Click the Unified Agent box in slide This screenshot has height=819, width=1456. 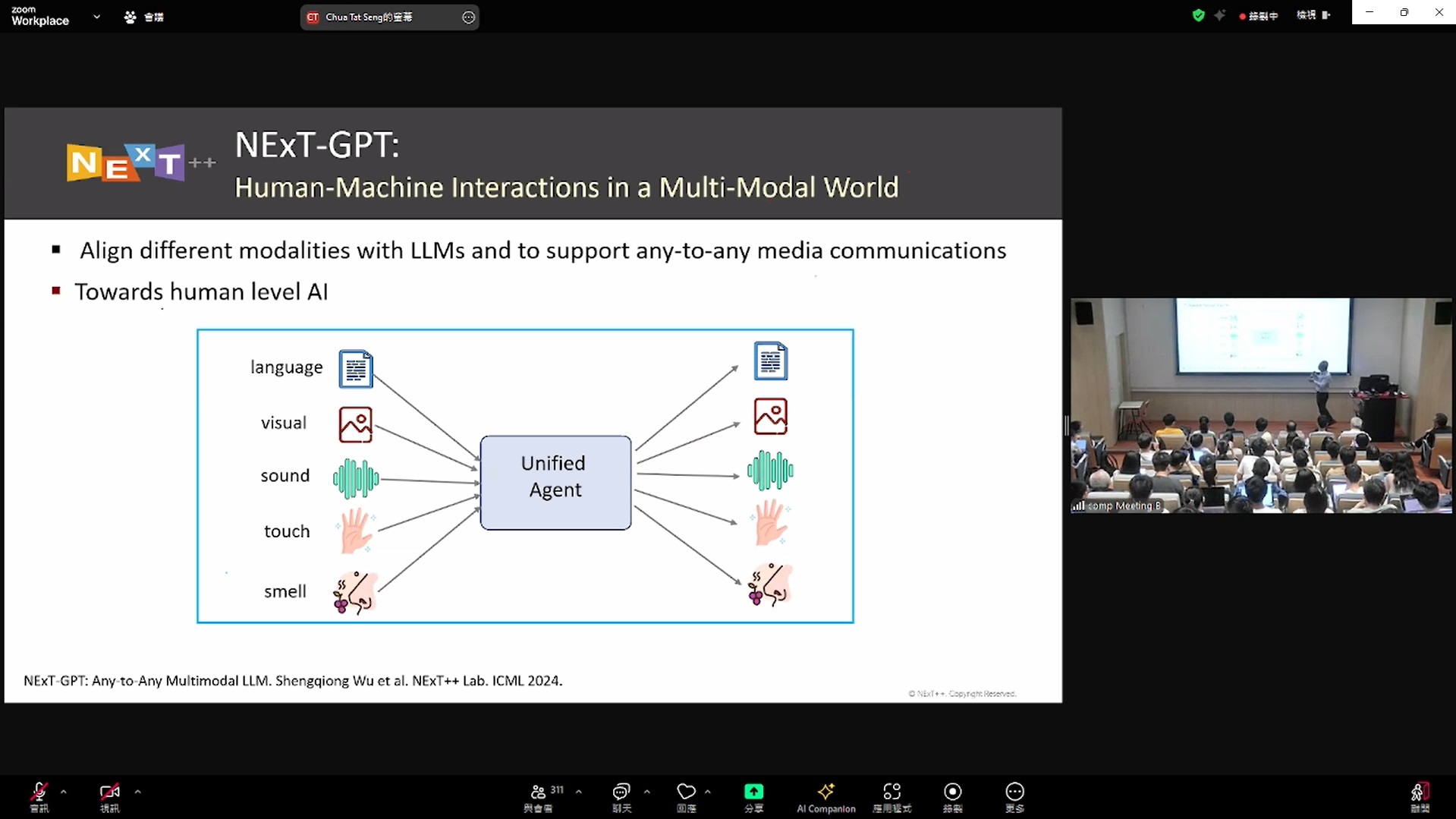(555, 483)
